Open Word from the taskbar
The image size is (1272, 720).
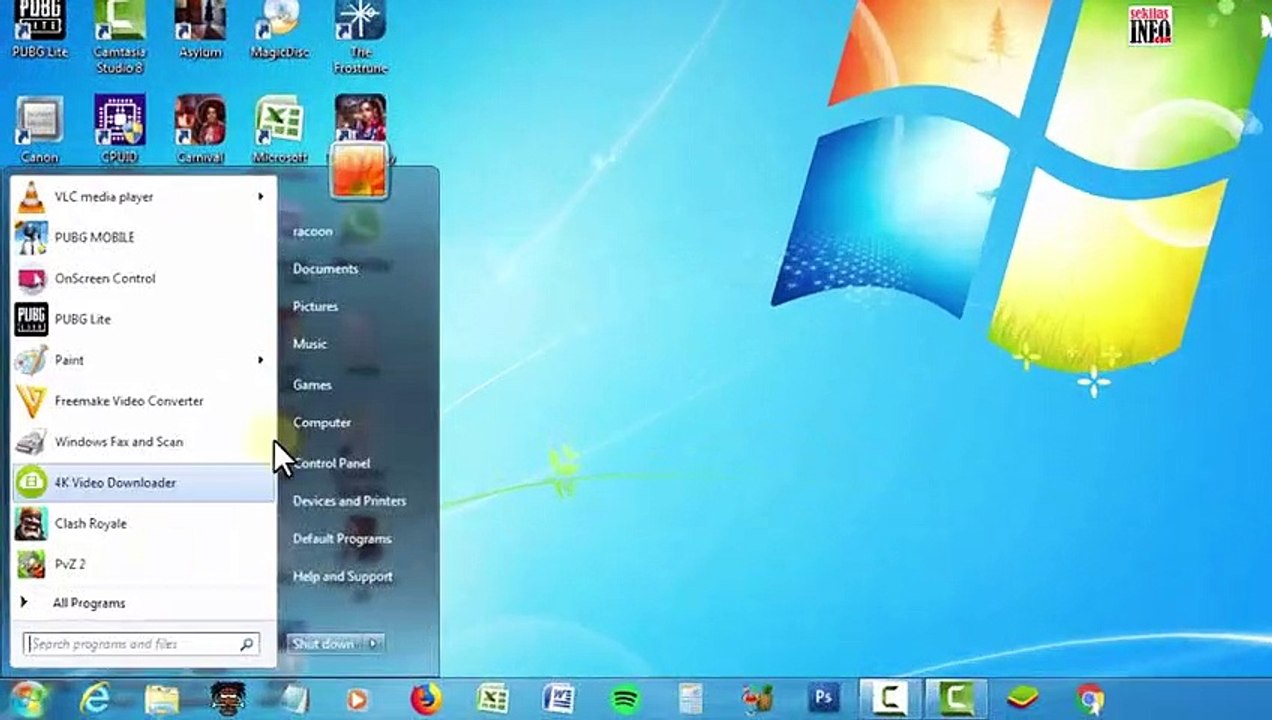558,699
